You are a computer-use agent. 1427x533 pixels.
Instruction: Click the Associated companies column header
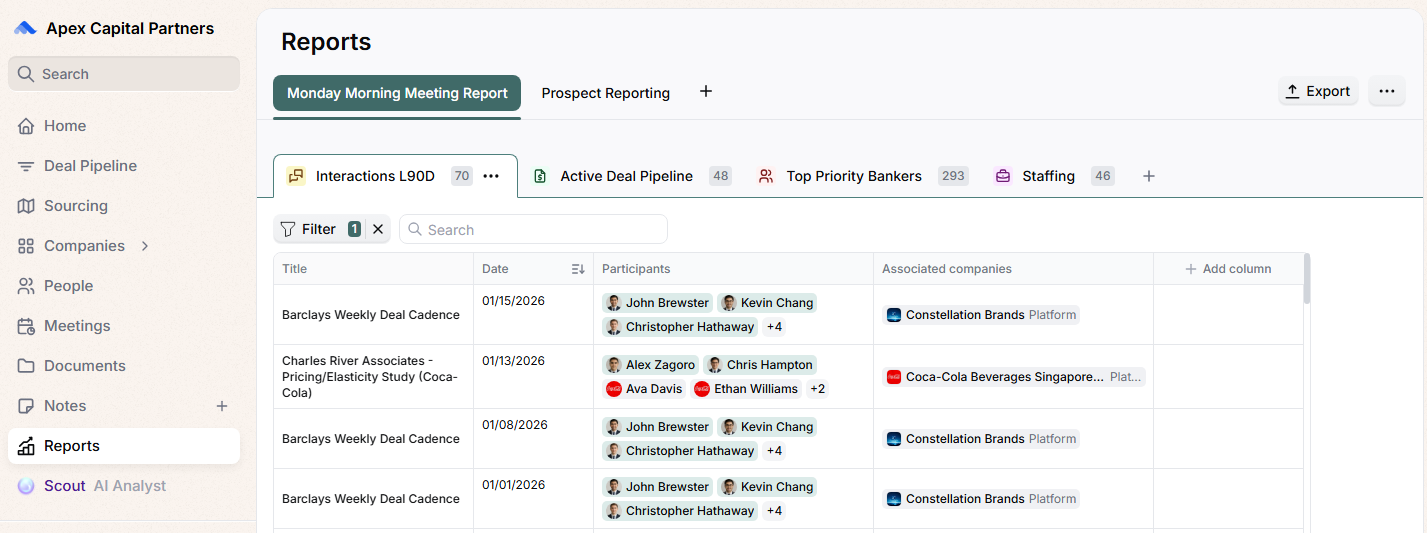click(x=1013, y=269)
